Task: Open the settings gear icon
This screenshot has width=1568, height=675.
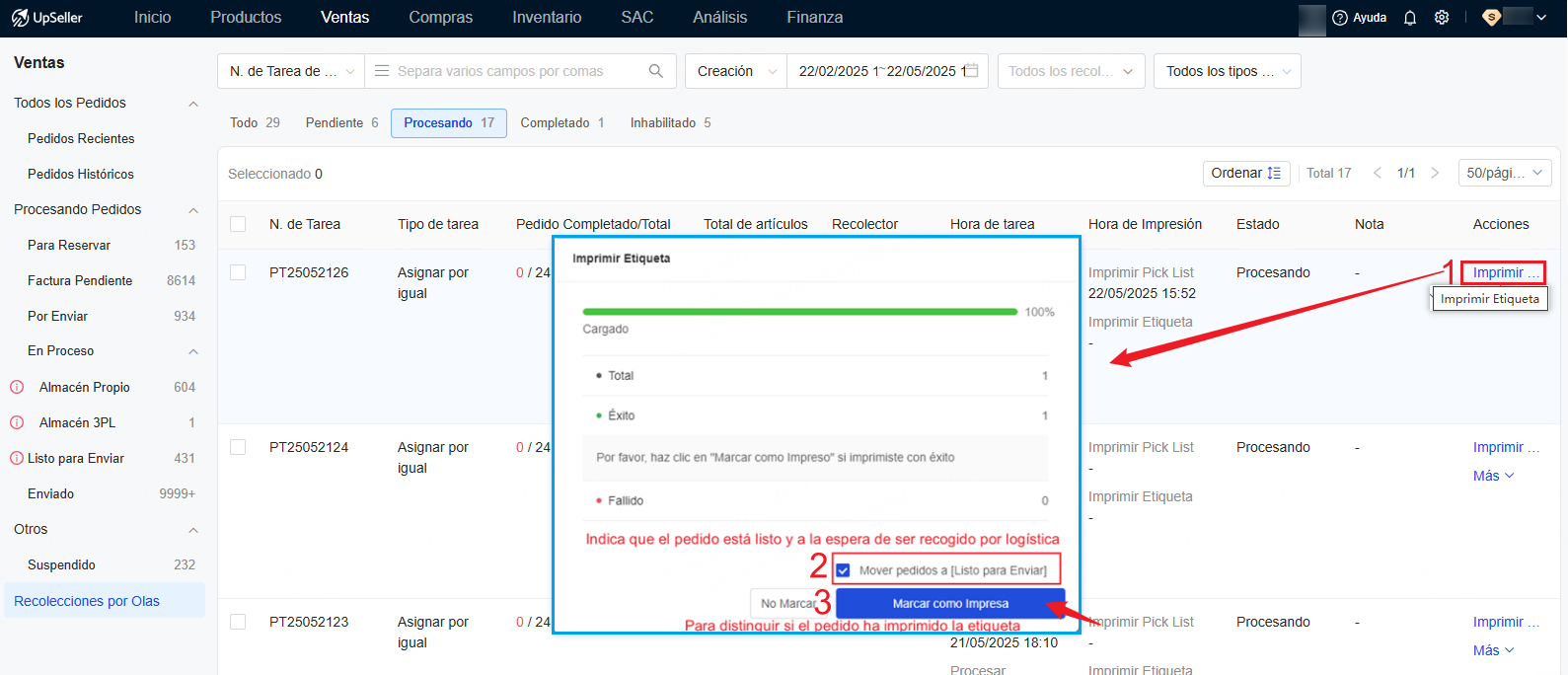Action: (1442, 18)
